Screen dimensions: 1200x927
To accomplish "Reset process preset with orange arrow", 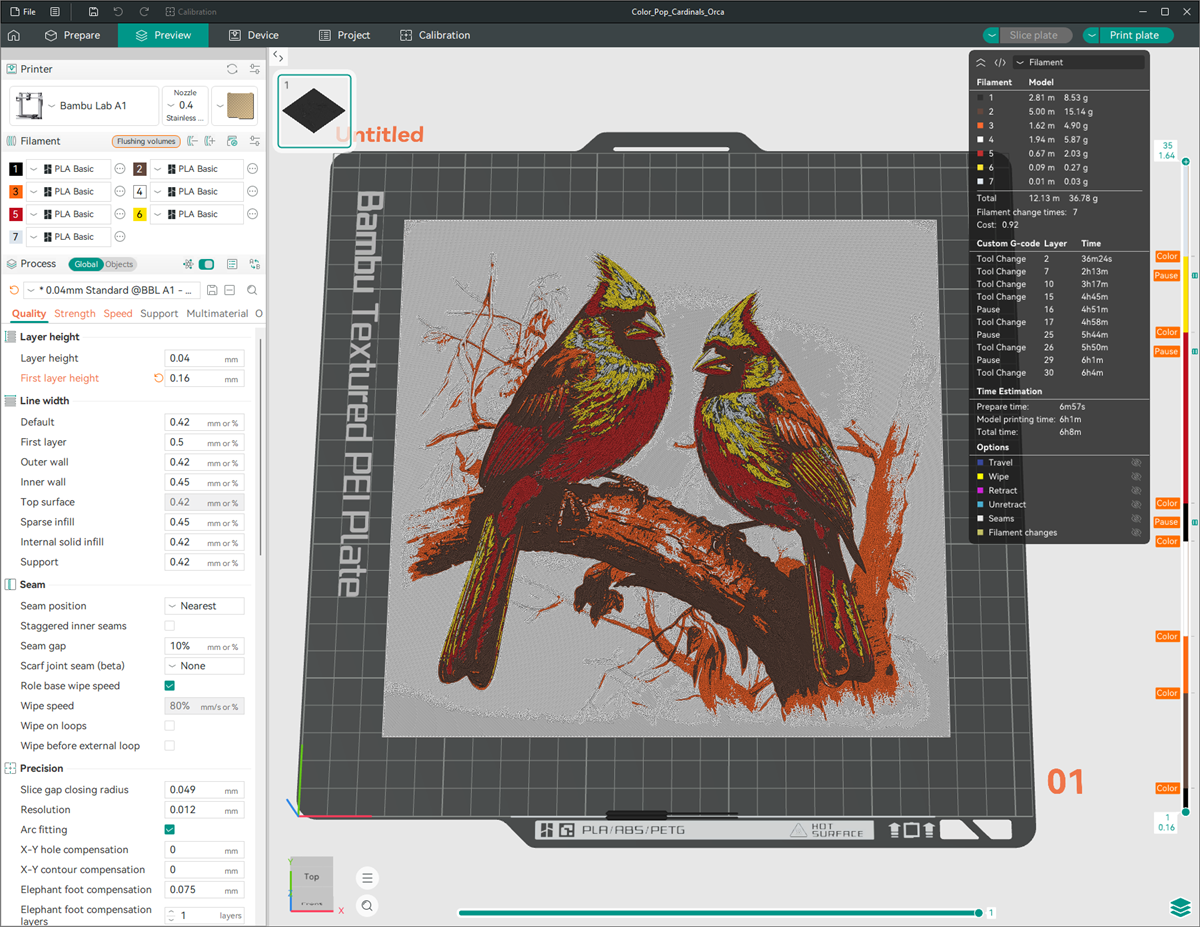I will (14, 290).
